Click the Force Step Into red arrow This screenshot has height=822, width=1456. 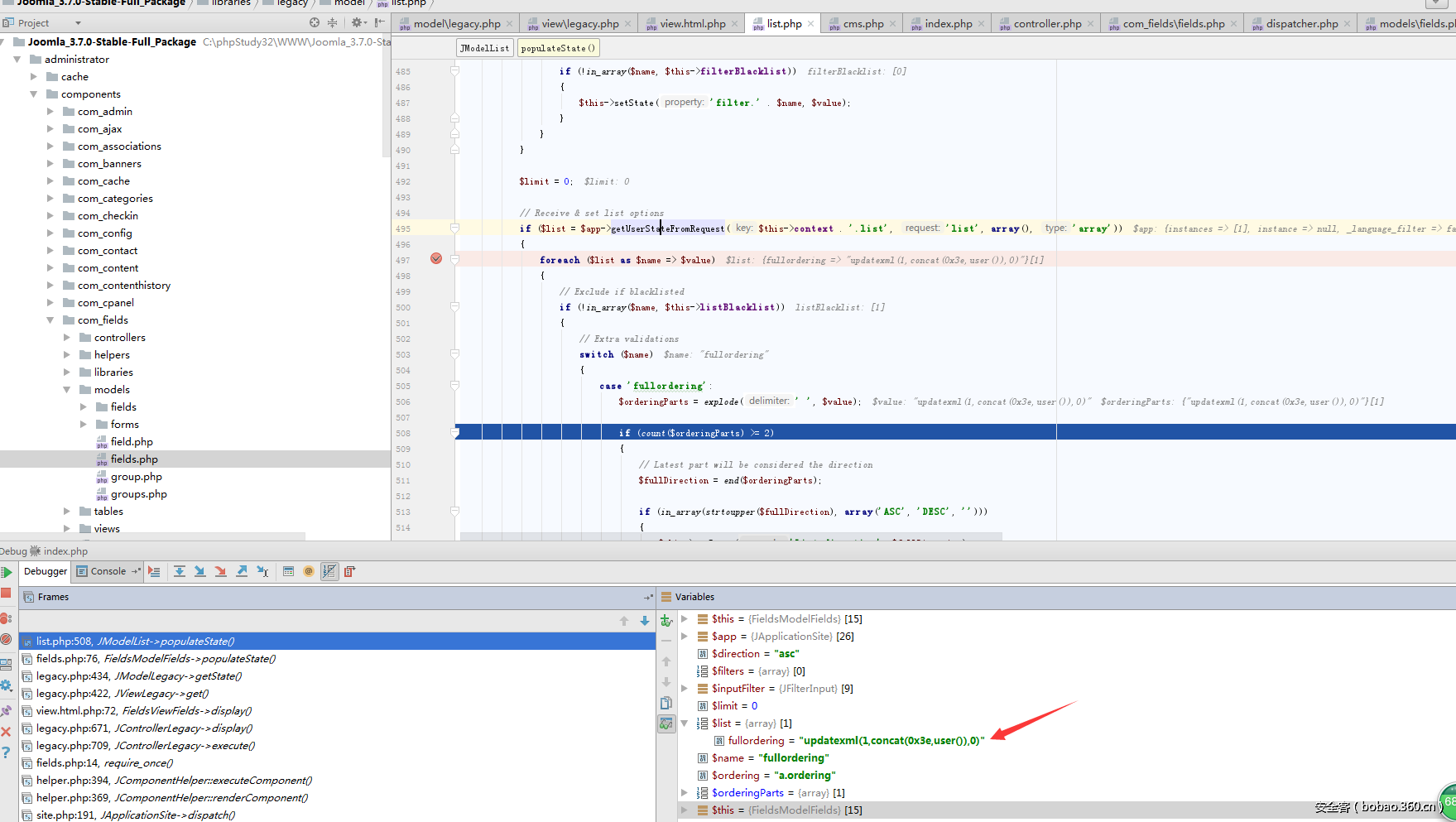click(220, 571)
